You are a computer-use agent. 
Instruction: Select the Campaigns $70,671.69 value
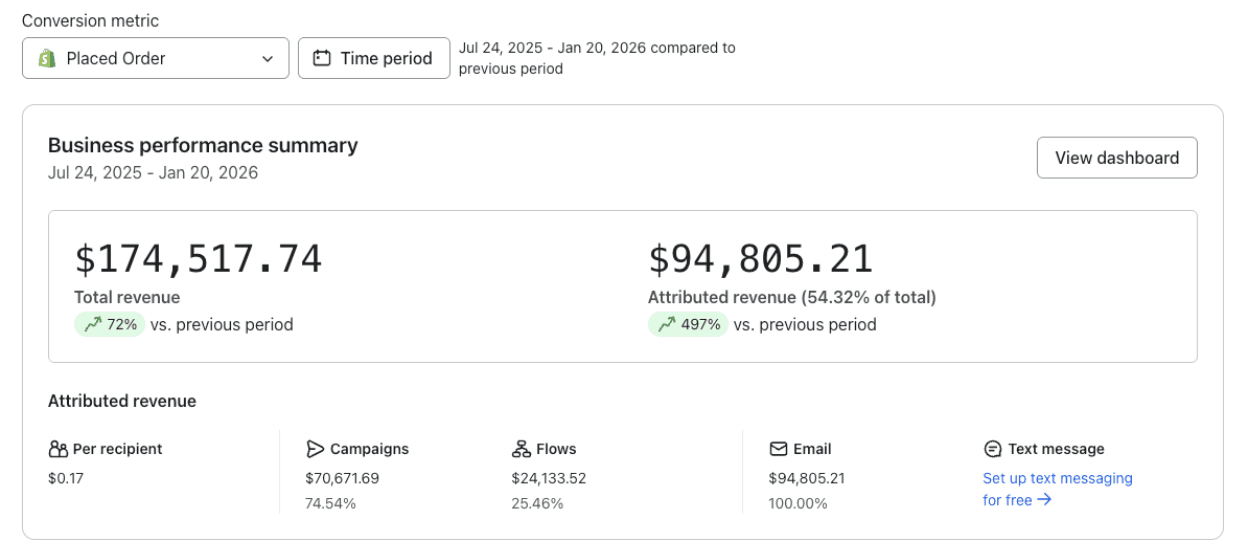coord(342,478)
